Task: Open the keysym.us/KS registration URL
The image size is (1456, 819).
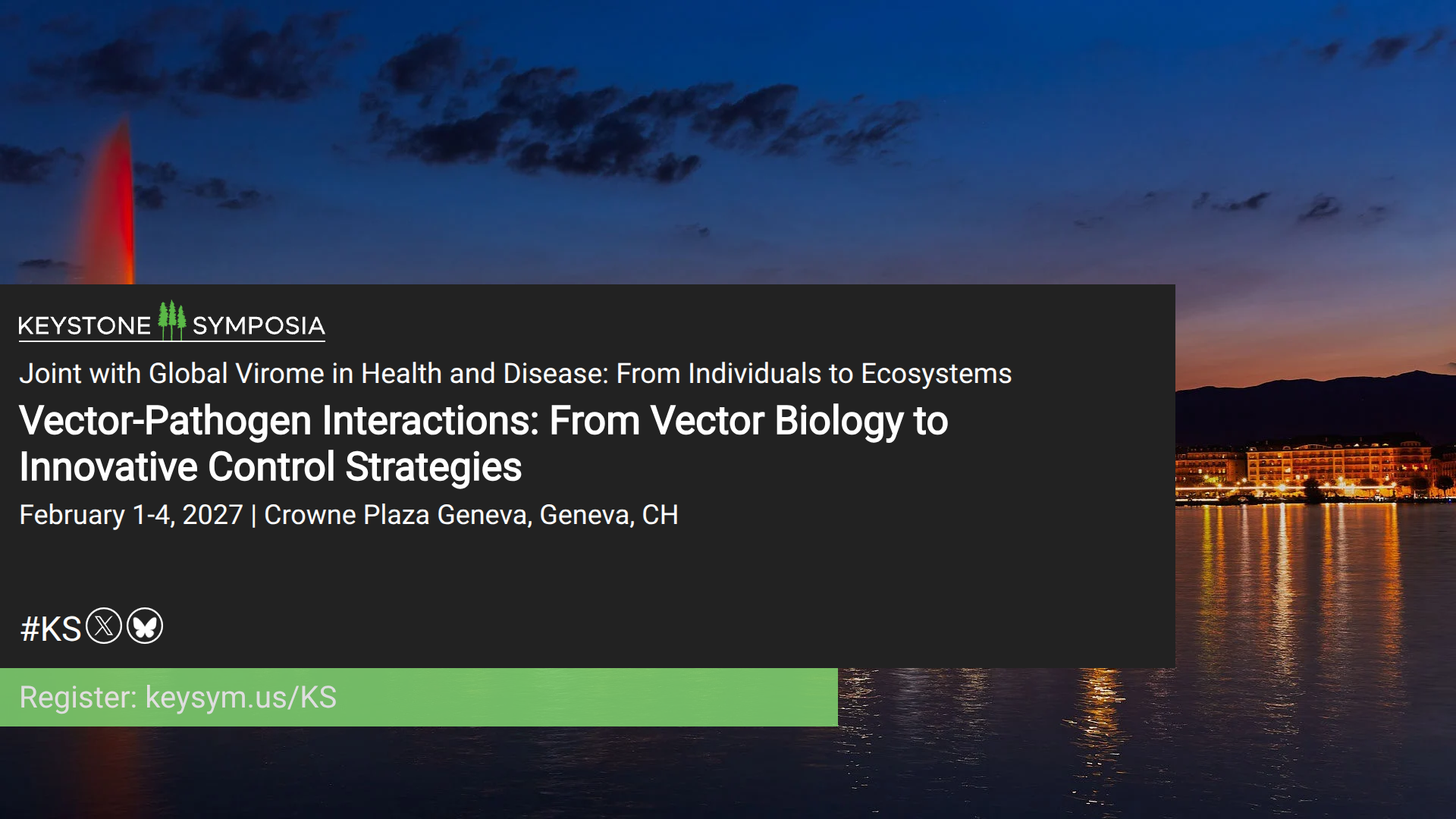Action: (241, 697)
